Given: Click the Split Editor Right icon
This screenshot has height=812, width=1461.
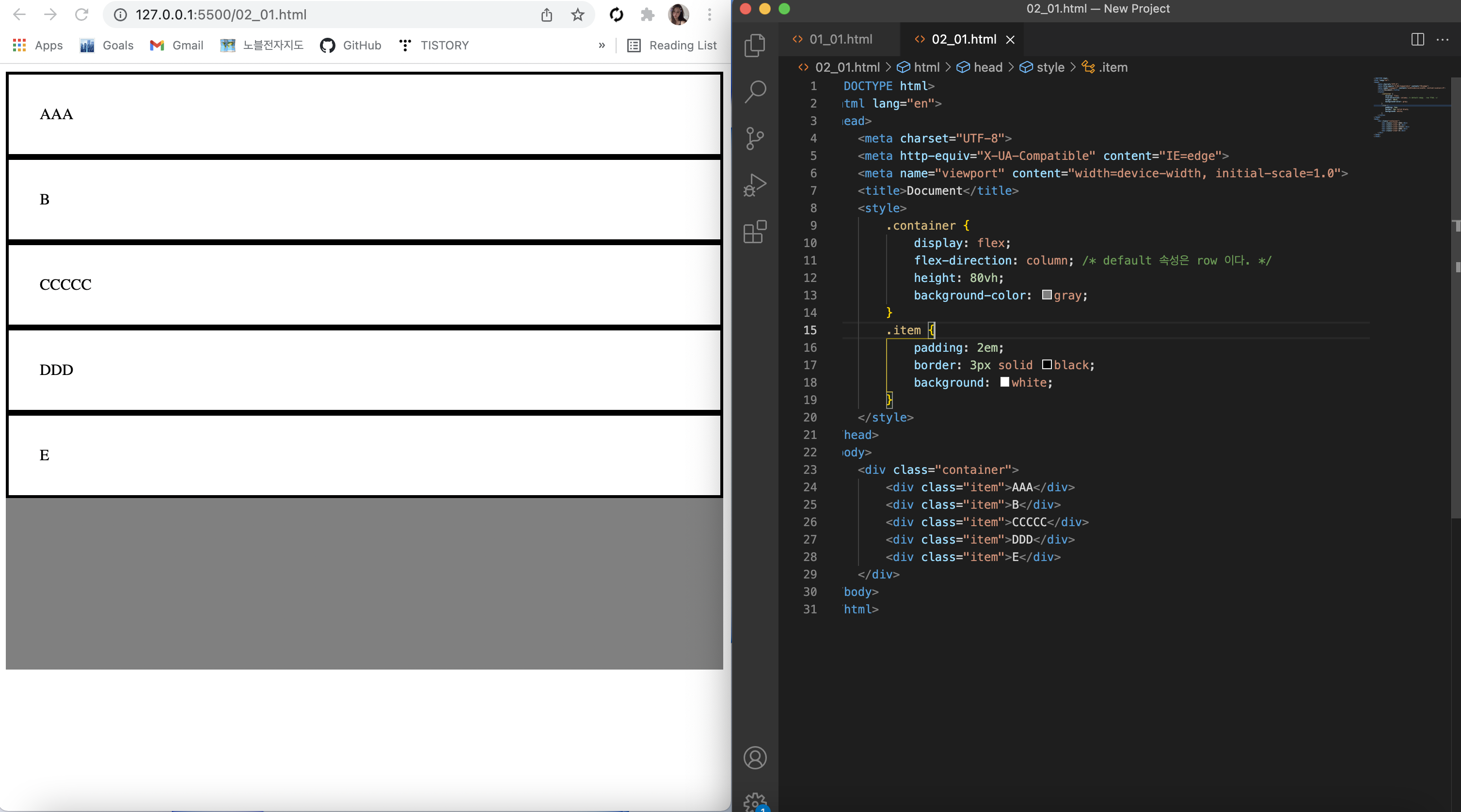Looking at the screenshot, I should pos(1417,39).
